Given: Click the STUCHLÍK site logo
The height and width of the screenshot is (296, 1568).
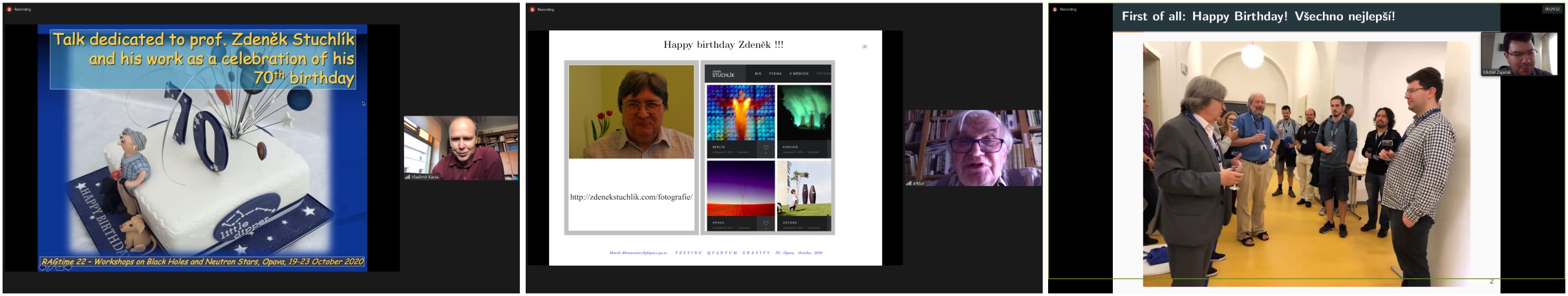Looking at the screenshot, I should 723,74.
